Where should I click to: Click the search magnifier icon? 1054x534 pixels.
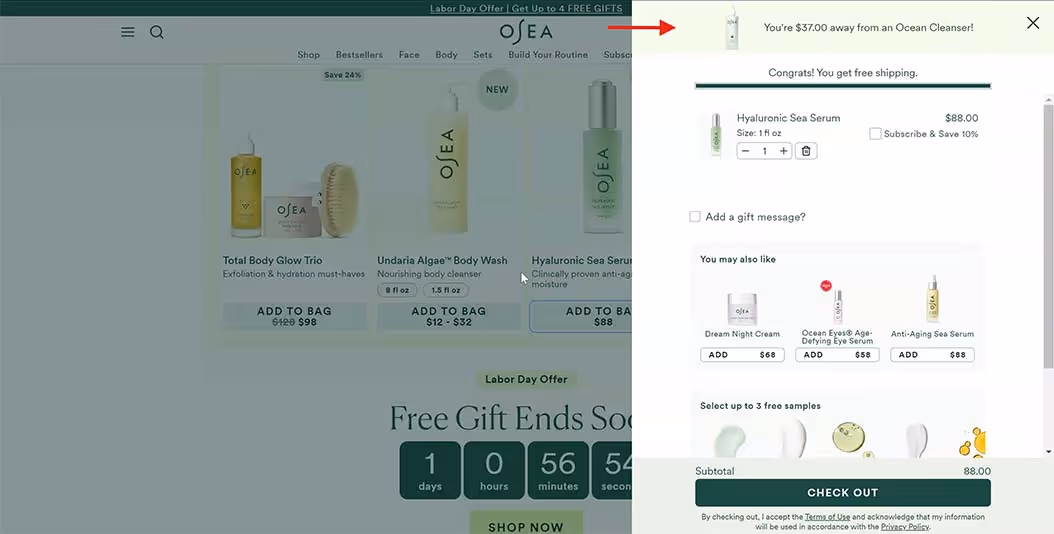(157, 32)
